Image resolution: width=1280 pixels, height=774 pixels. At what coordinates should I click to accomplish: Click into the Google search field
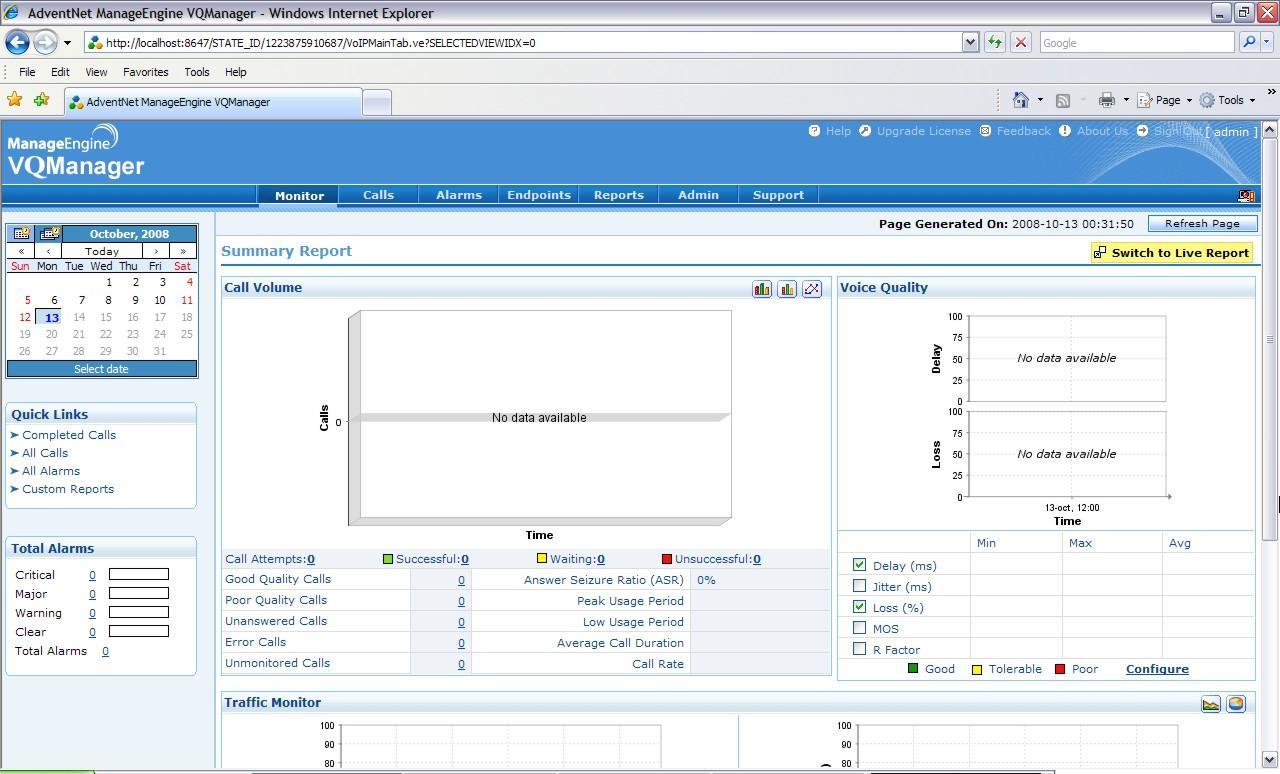1136,42
